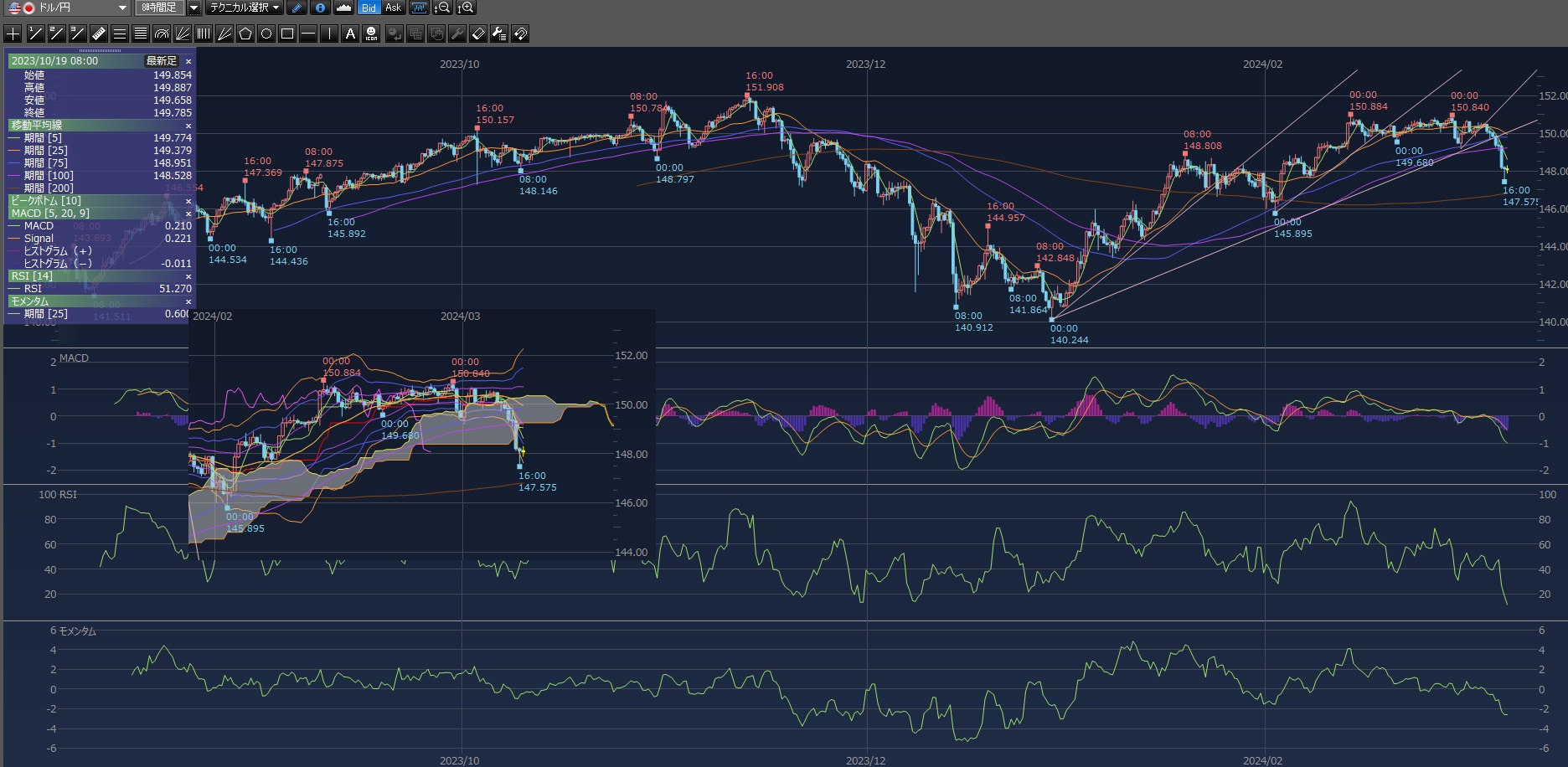This screenshot has width=1568, height=767.
Task: Click the blue information icon button
Action: click(320, 8)
